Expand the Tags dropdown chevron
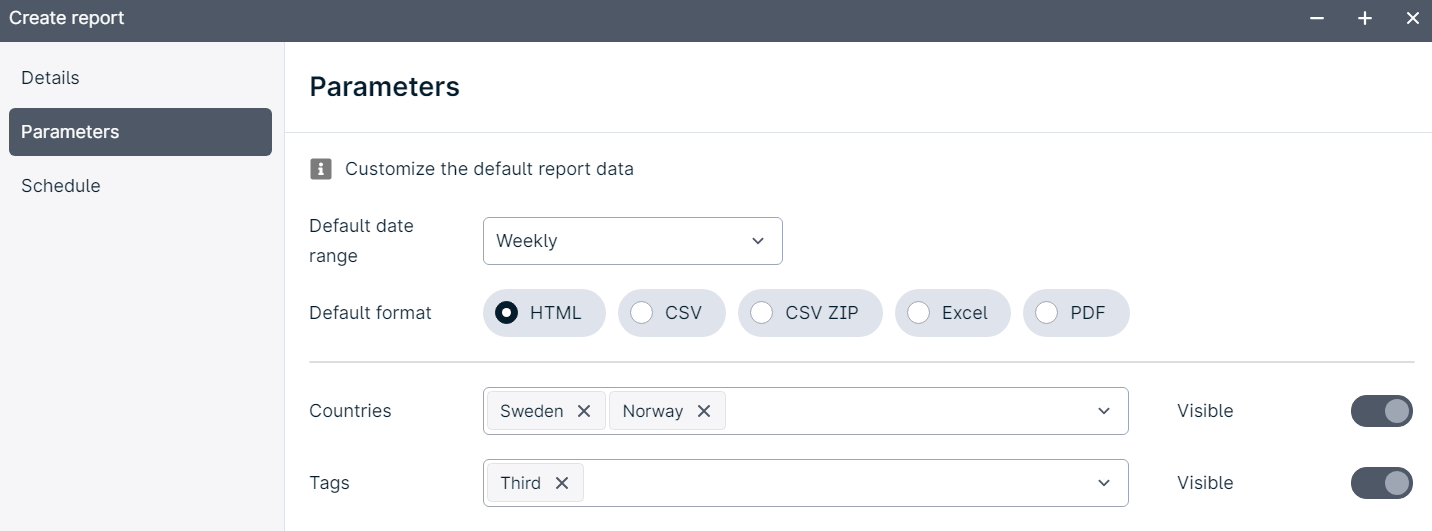The image size is (1432, 531). tap(1104, 483)
